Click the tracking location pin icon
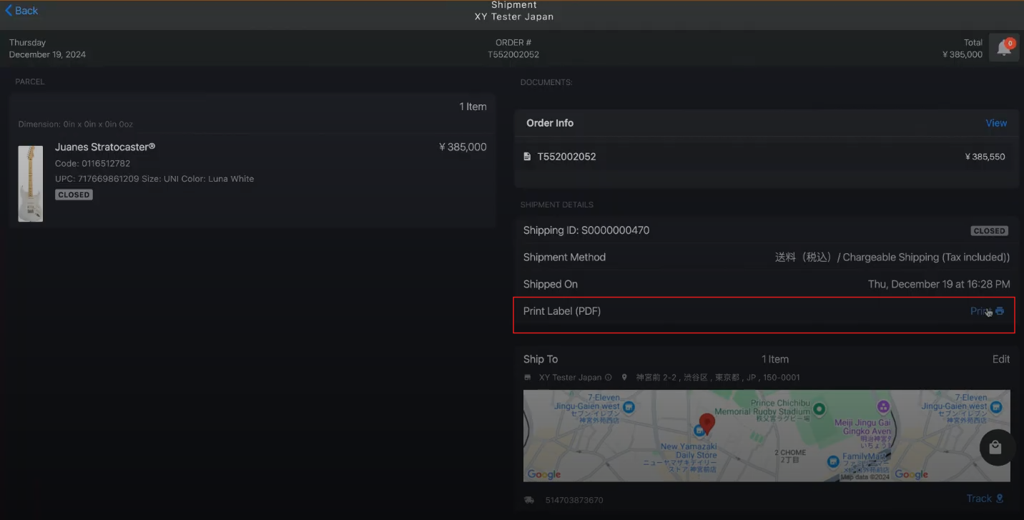1024x520 pixels. click(1000, 498)
